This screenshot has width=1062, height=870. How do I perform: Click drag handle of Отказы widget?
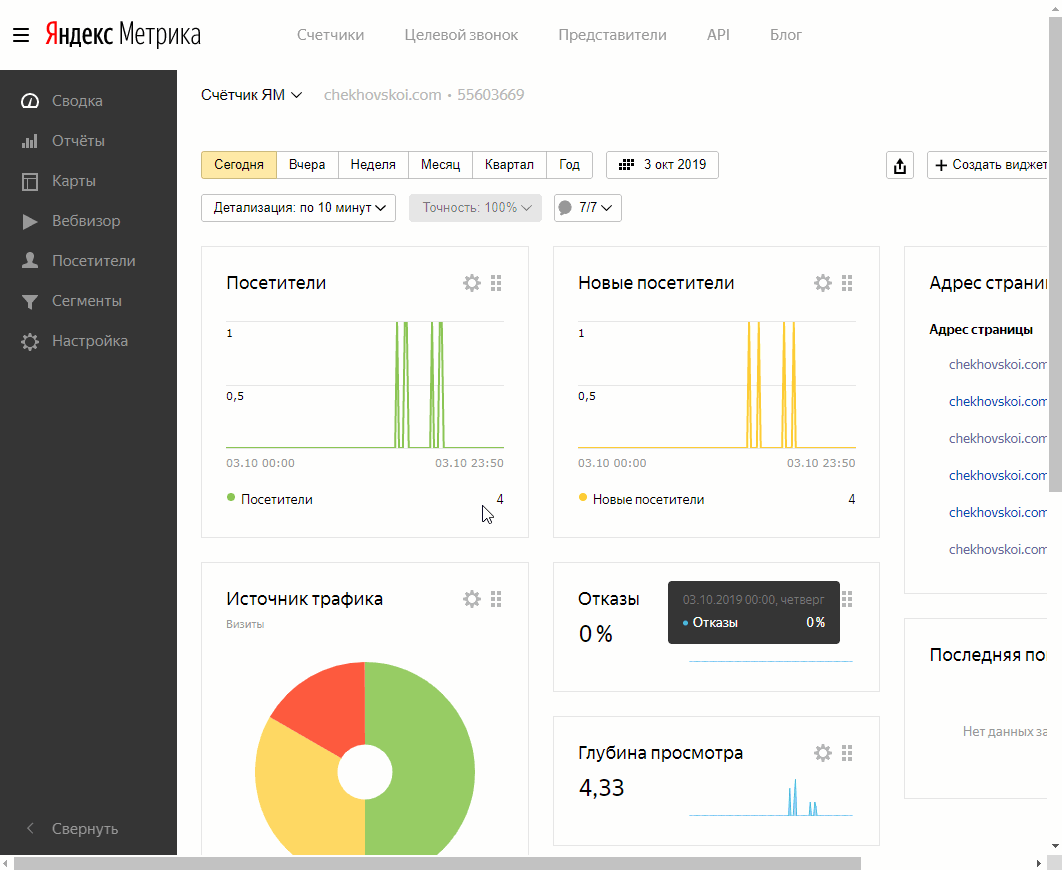tap(847, 599)
